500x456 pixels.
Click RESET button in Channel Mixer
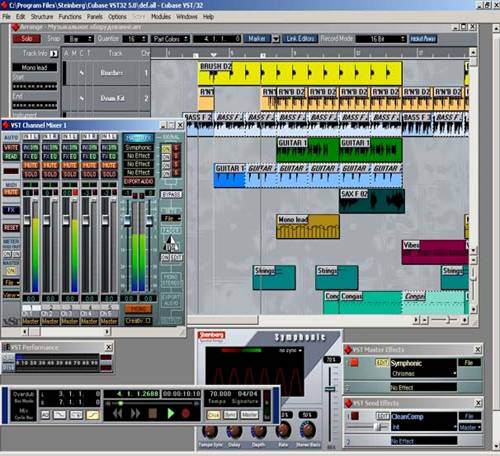pos(11,228)
